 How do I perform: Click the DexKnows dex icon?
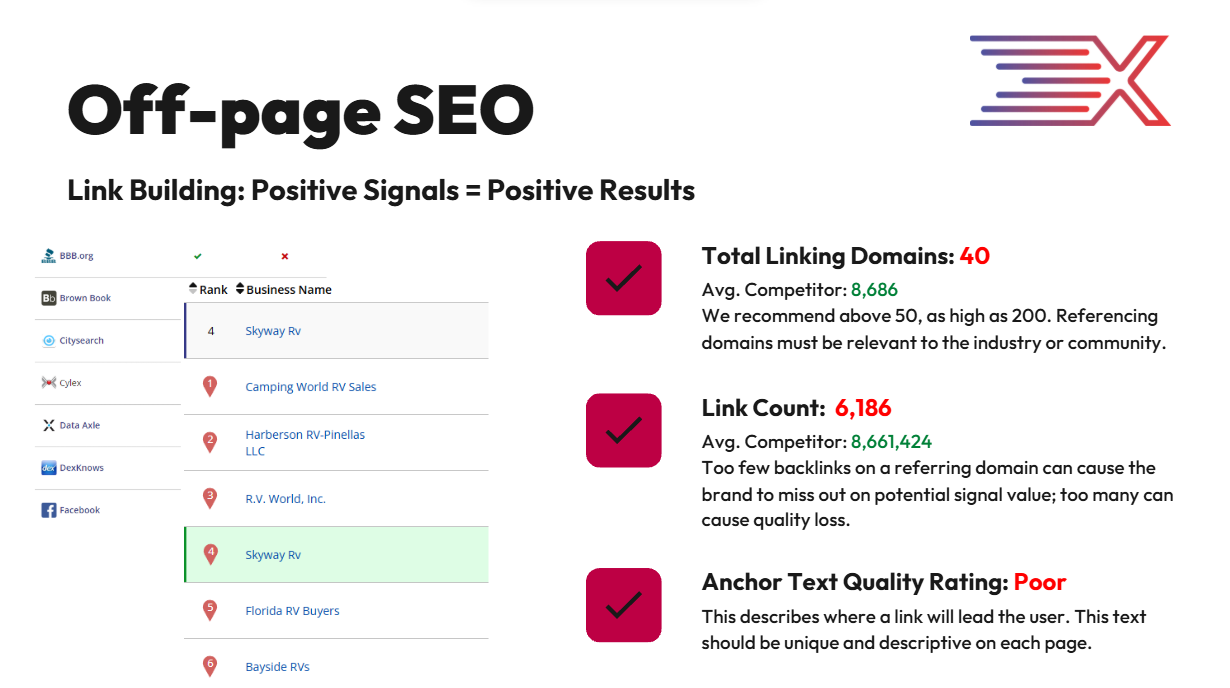48,468
